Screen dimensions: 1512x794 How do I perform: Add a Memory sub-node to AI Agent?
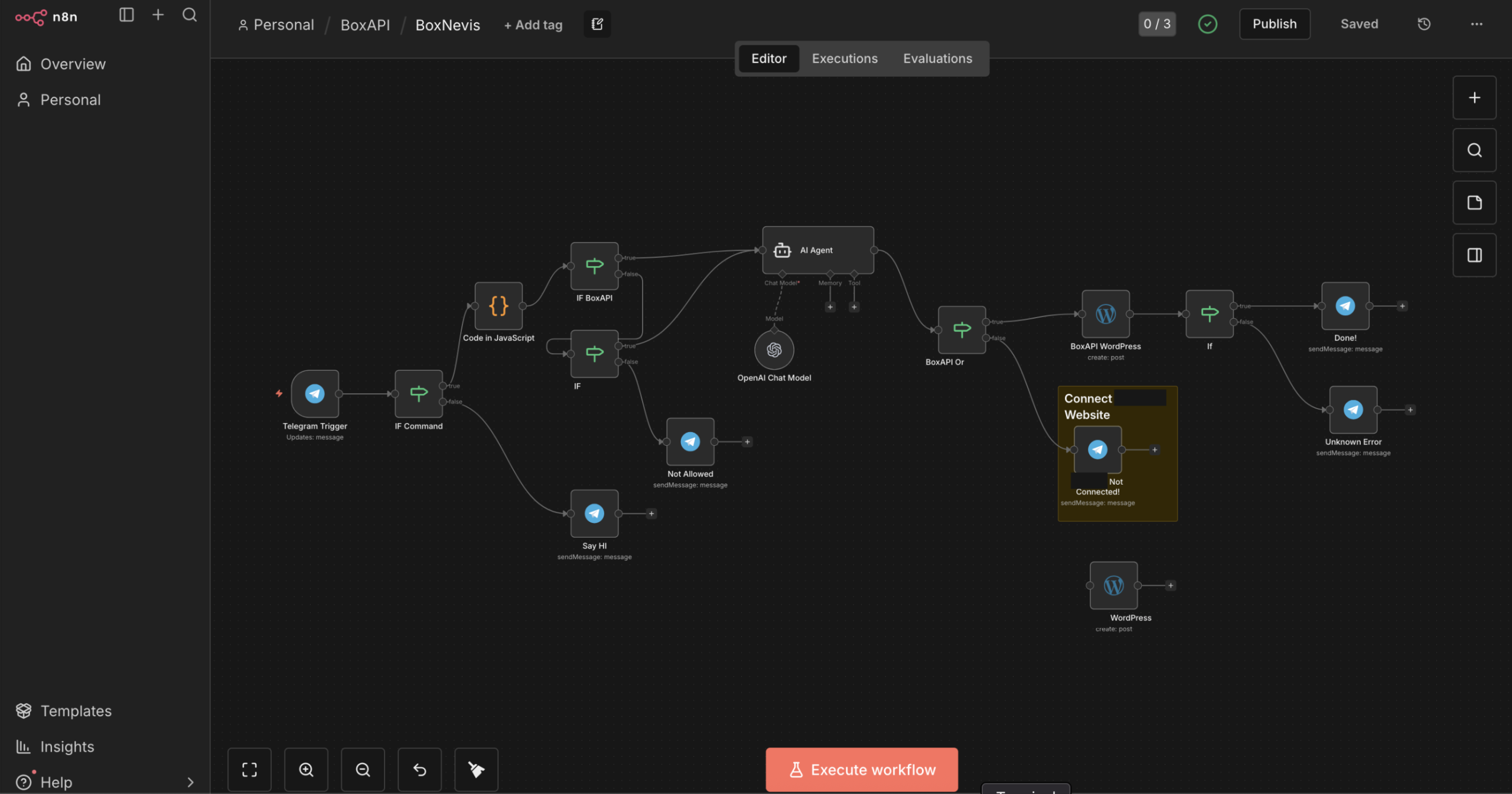pyautogui.click(x=830, y=307)
